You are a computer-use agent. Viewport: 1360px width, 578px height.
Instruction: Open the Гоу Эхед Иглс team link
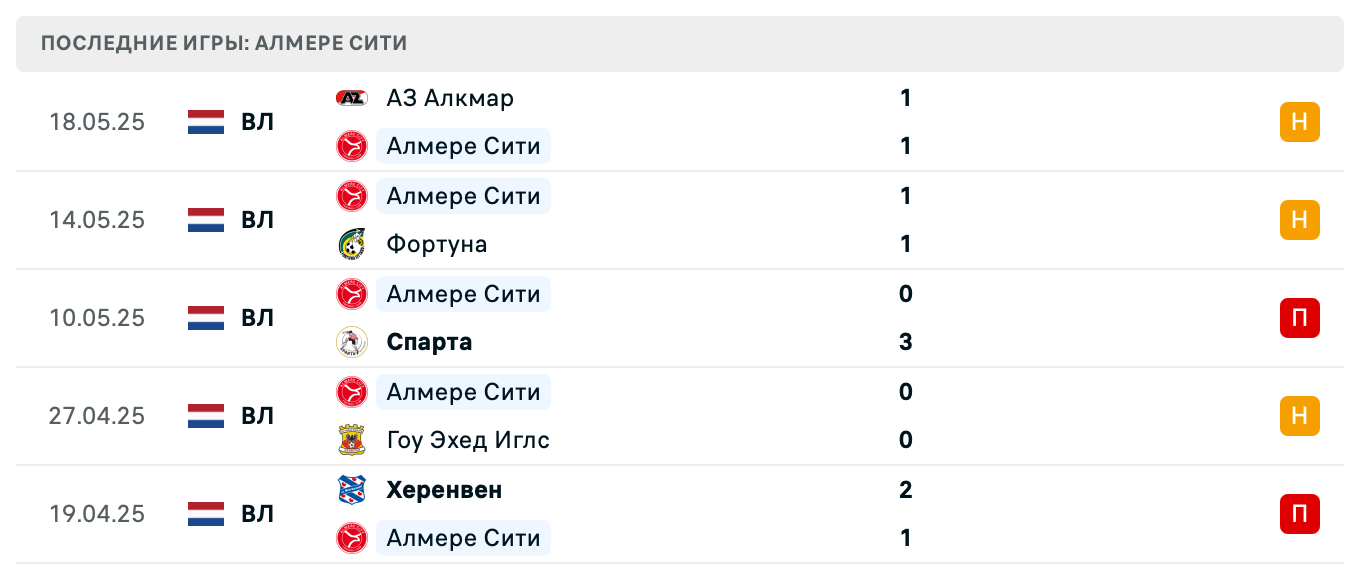click(x=468, y=440)
